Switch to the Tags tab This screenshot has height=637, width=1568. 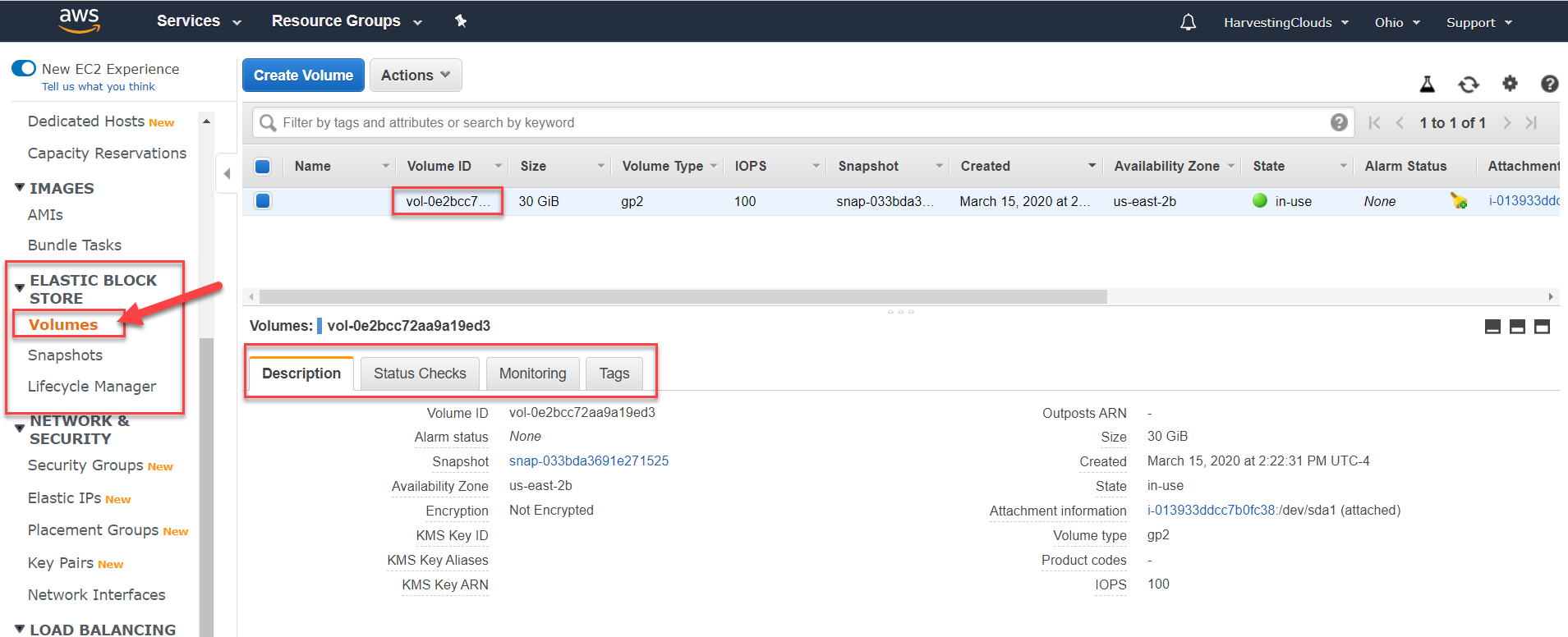(x=614, y=373)
